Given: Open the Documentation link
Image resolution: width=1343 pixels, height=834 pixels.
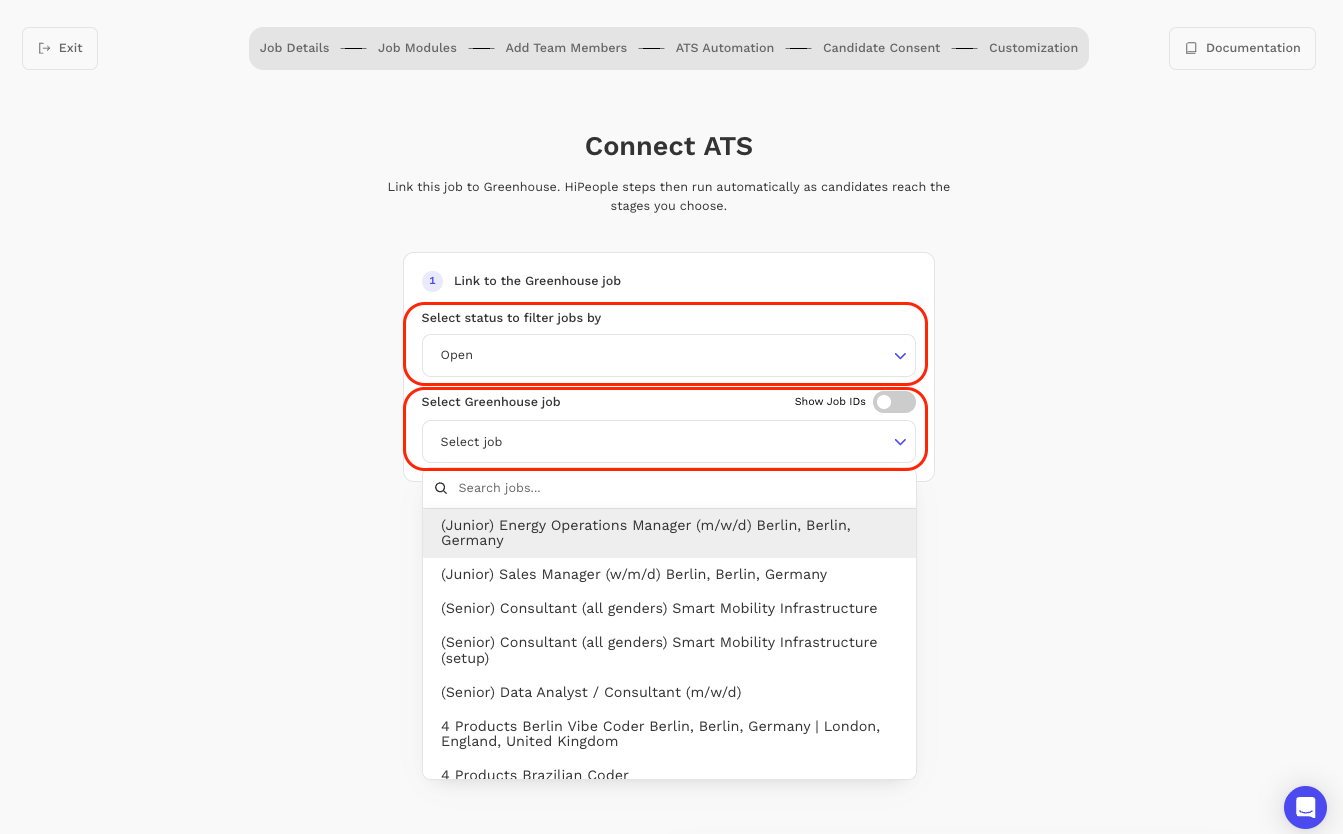Looking at the screenshot, I should click(x=1242, y=48).
